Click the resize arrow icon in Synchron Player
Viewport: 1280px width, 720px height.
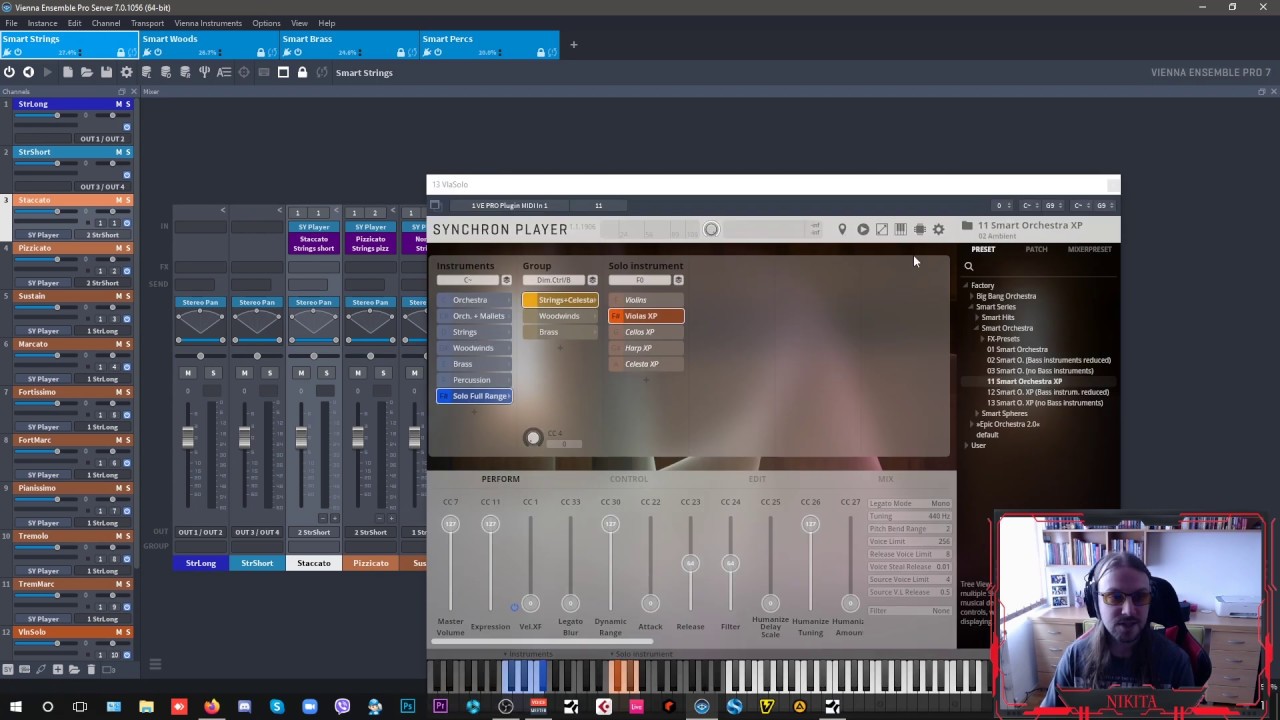[x=882, y=230]
